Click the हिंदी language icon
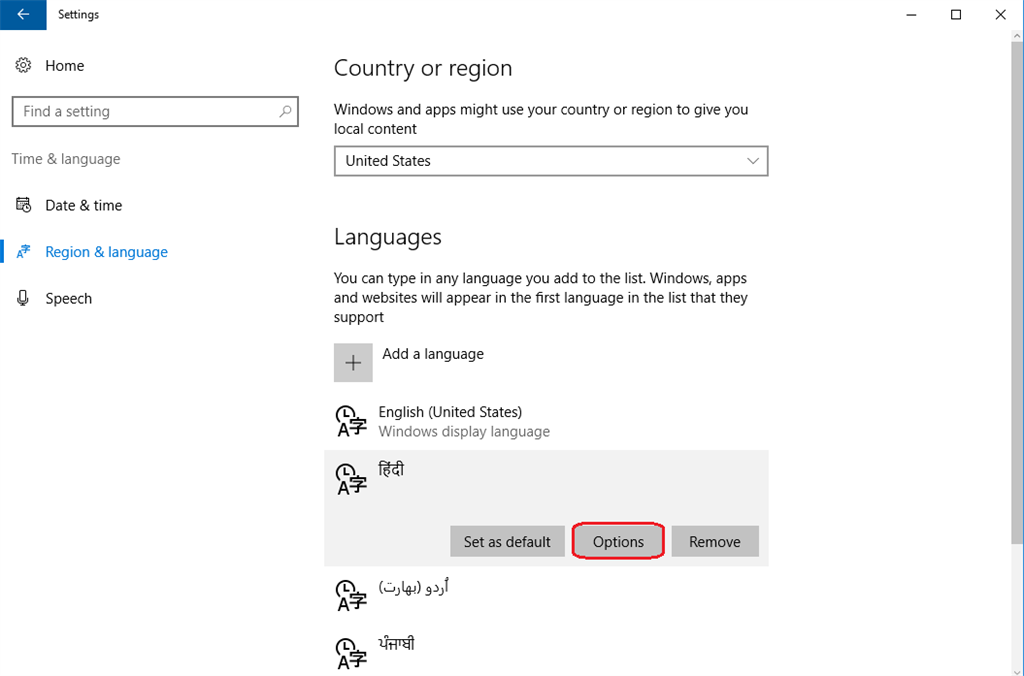The height and width of the screenshot is (676, 1024). pos(351,479)
